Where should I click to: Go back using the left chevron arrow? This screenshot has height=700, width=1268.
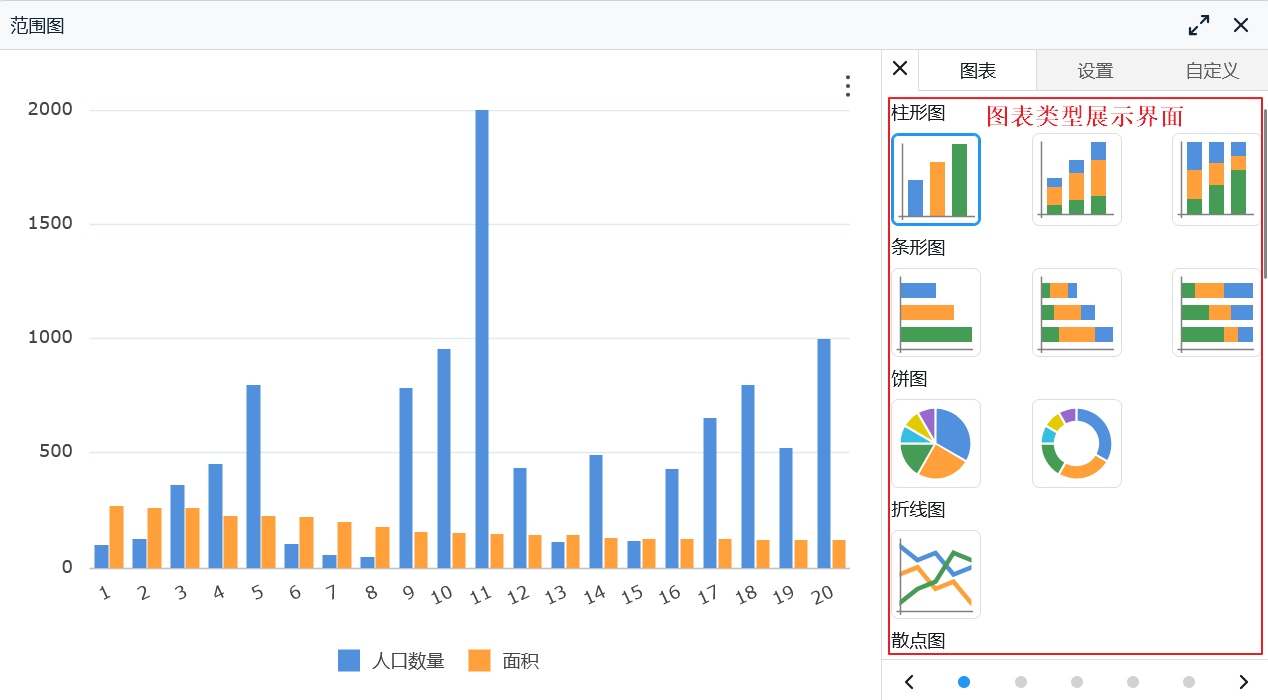(909, 682)
